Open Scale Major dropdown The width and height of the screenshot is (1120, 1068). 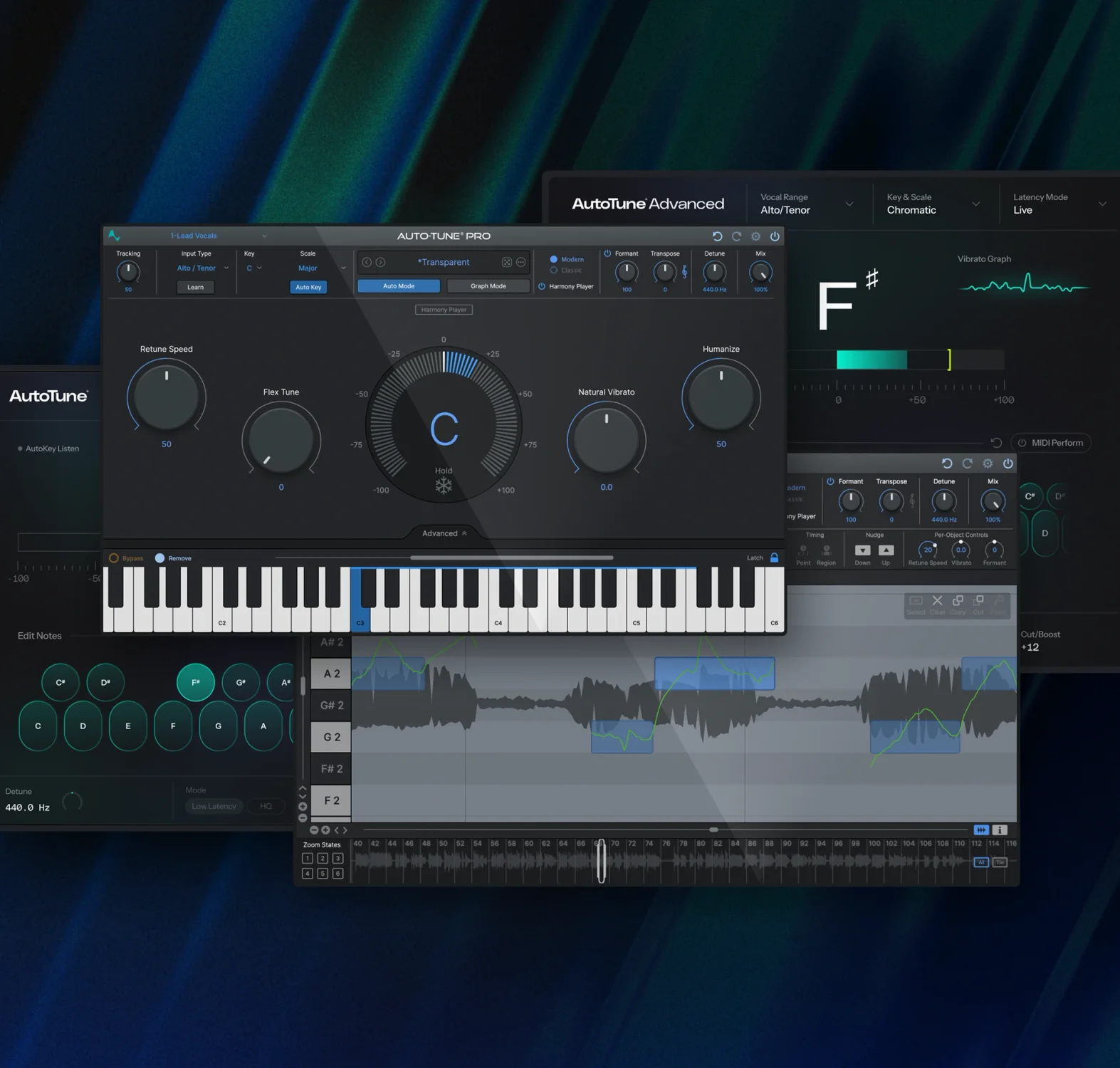(x=321, y=268)
